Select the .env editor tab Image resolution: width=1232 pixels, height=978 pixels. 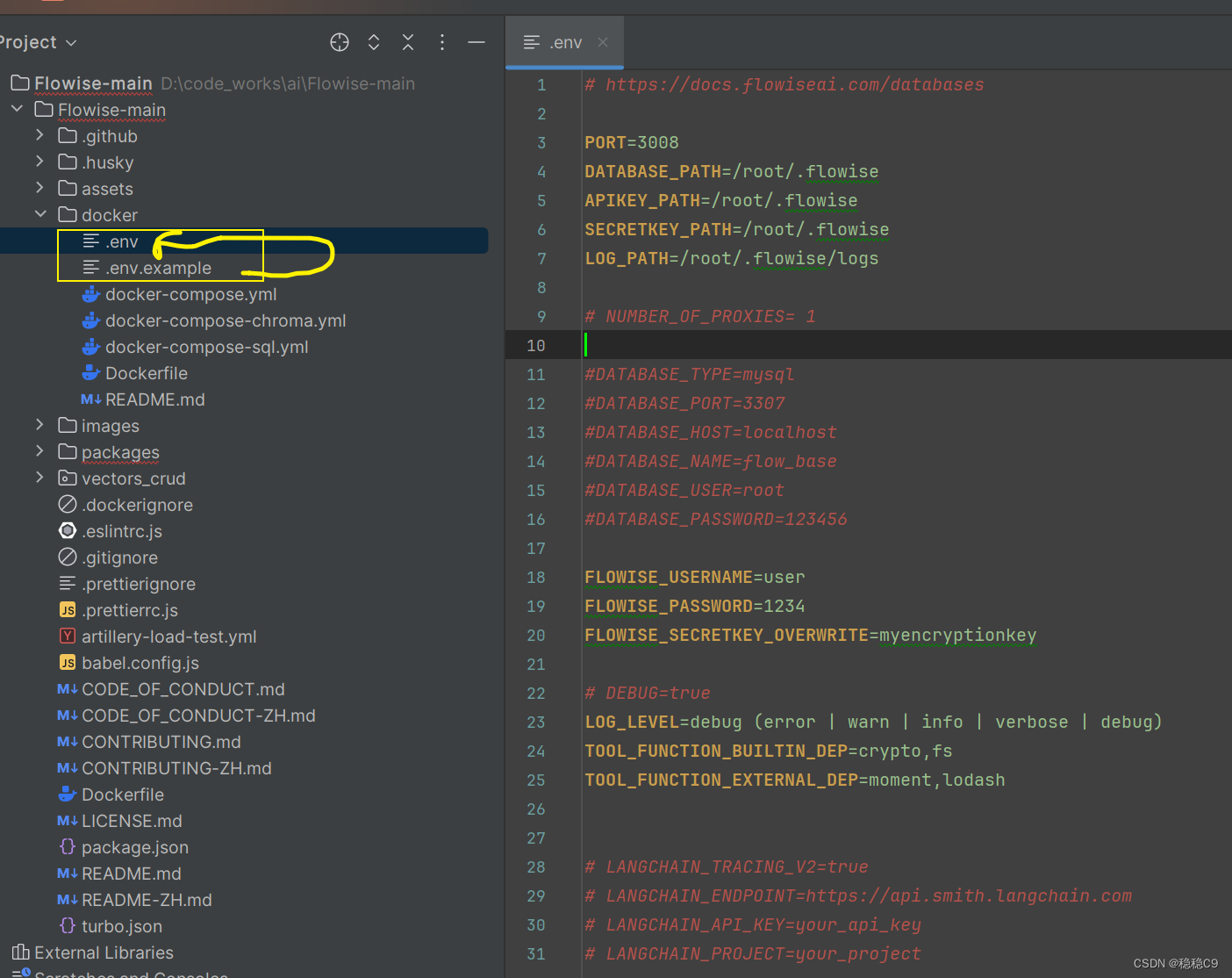tap(556, 42)
